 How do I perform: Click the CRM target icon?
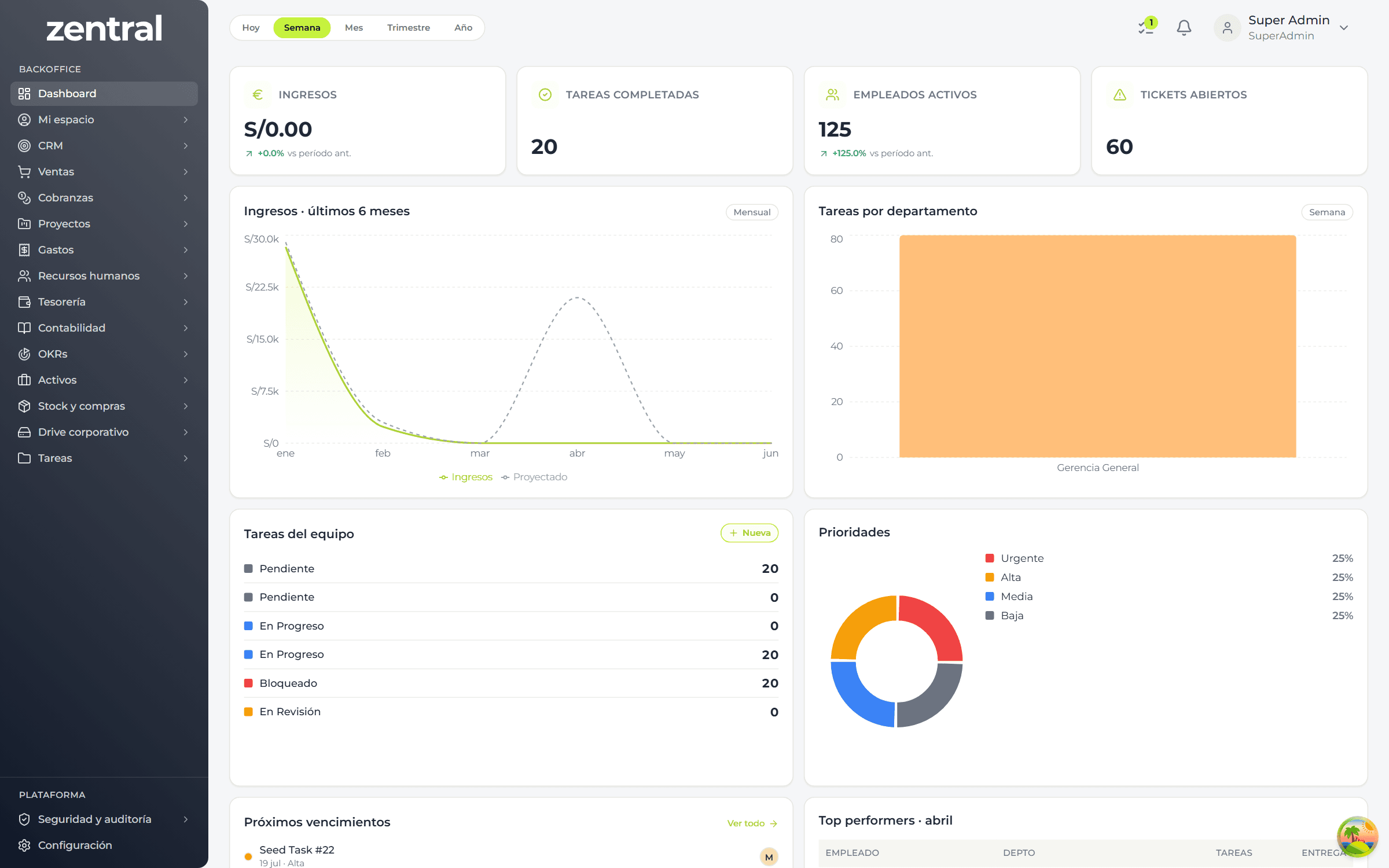[24, 146]
